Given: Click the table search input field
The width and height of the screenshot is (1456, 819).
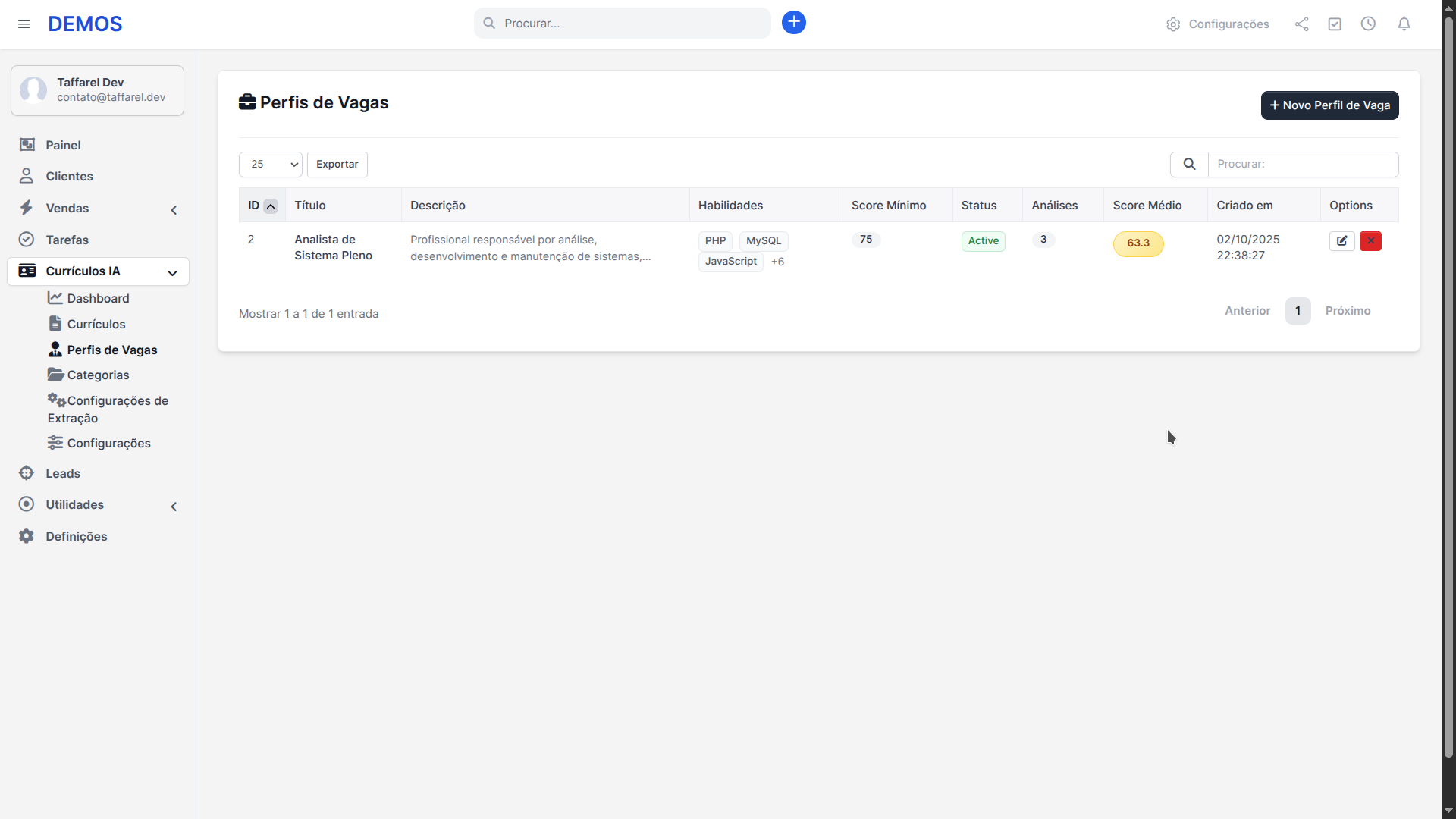Looking at the screenshot, I should pyautogui.click(x=1303, y=164).
